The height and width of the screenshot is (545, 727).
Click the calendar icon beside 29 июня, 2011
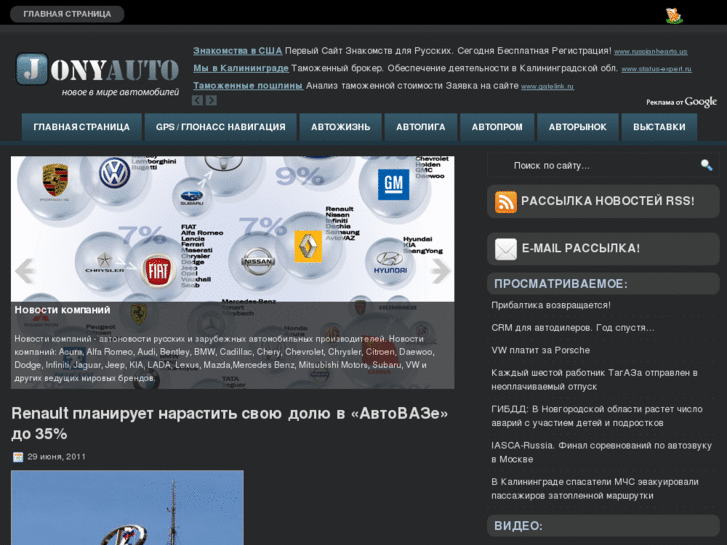click(x=18, y=457)
